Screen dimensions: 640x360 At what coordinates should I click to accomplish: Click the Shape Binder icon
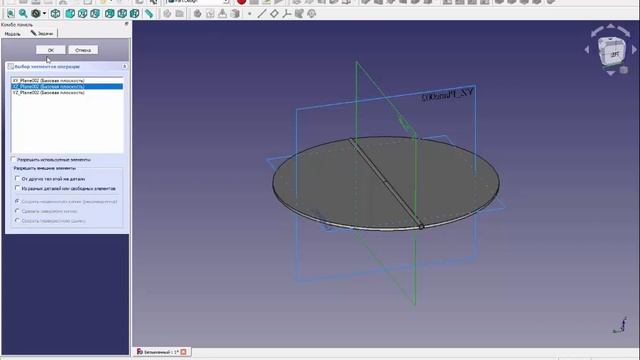click(299, 14)
